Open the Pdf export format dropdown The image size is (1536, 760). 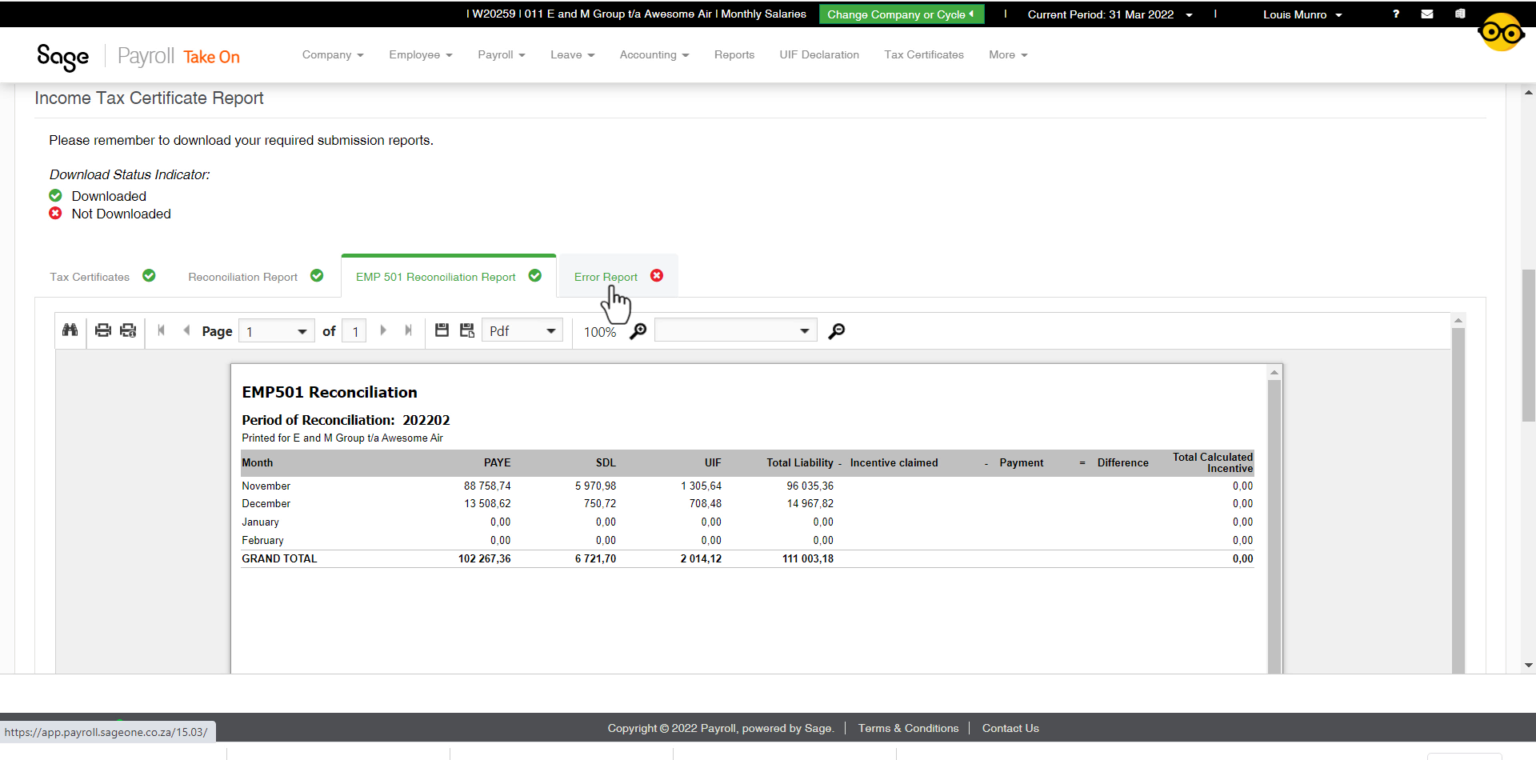point(522,331)
